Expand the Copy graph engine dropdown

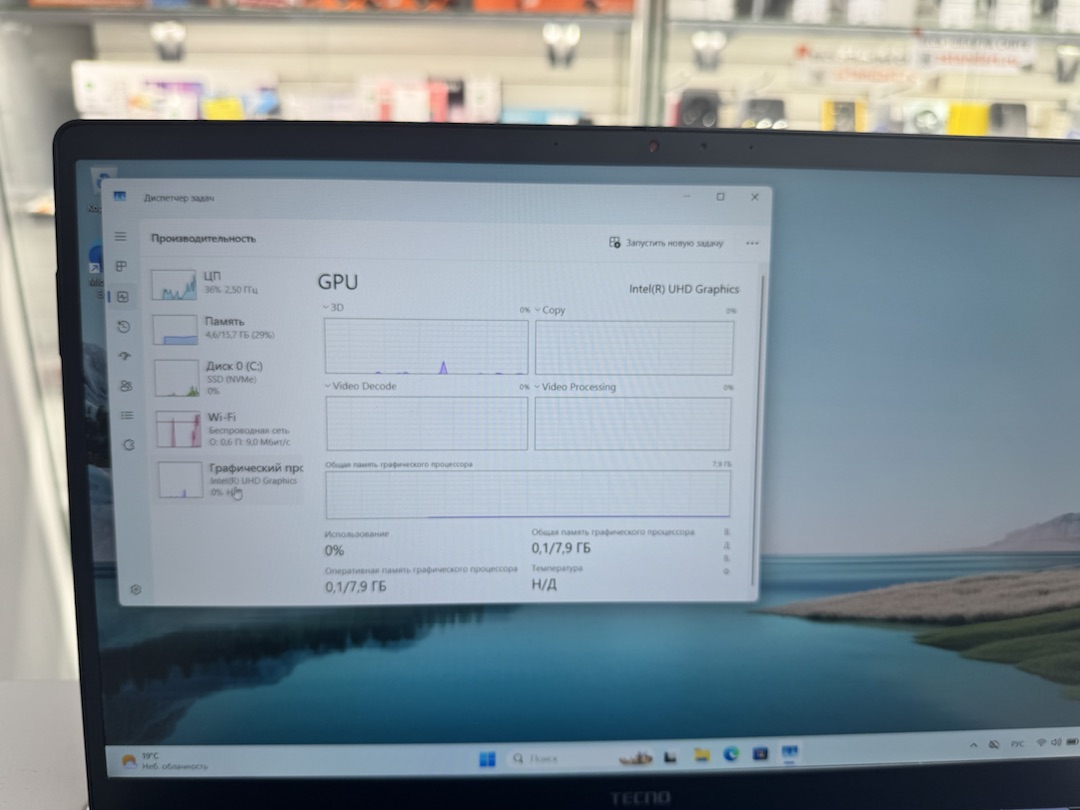[x=550, y=310]
